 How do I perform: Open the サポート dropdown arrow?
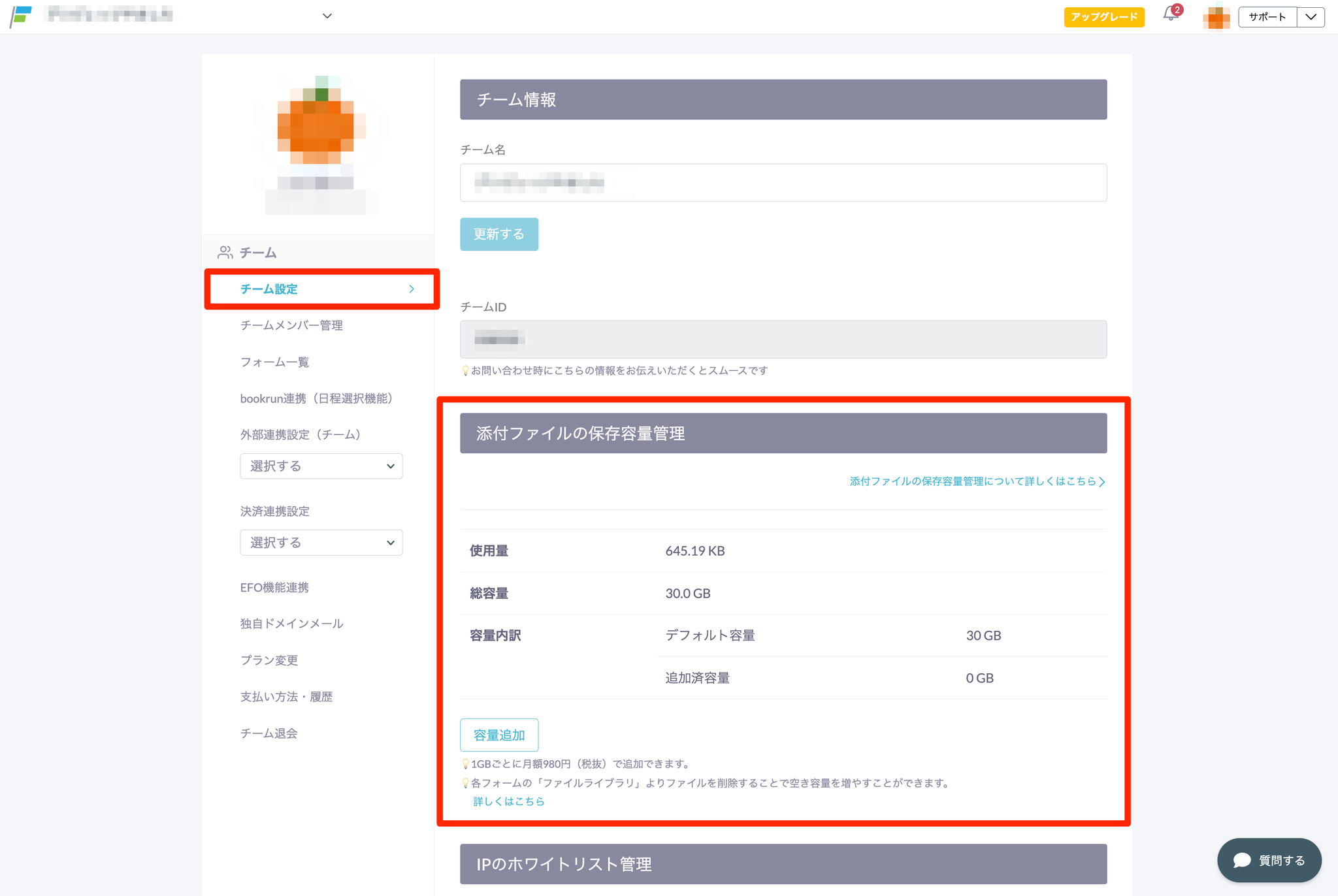point(1311,17)
